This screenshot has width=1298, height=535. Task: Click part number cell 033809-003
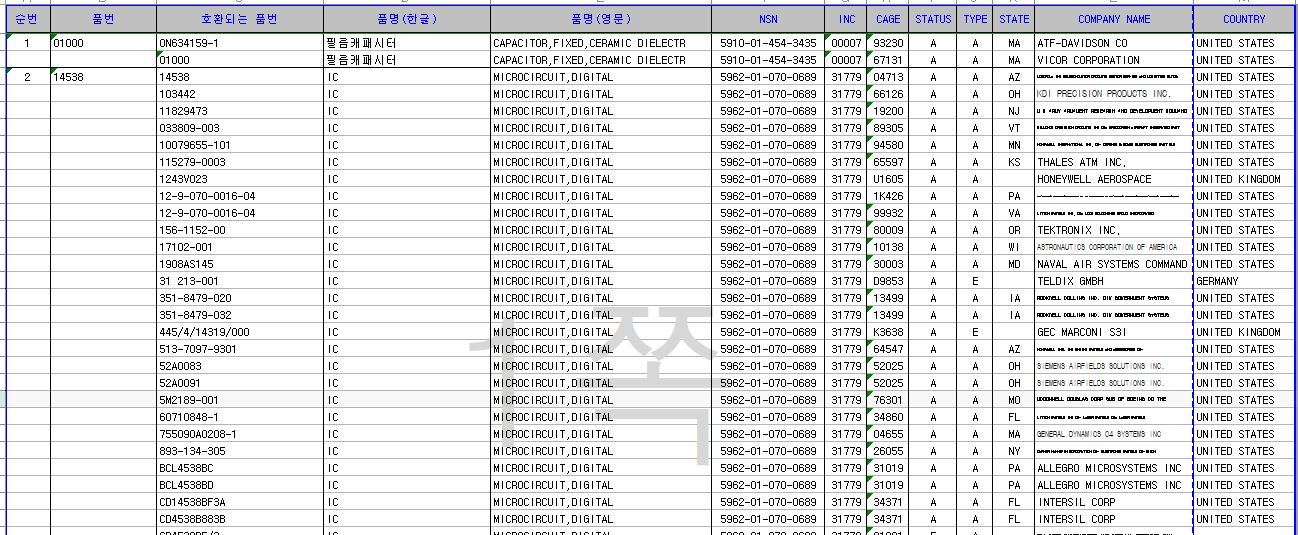[x=240, y=128]
